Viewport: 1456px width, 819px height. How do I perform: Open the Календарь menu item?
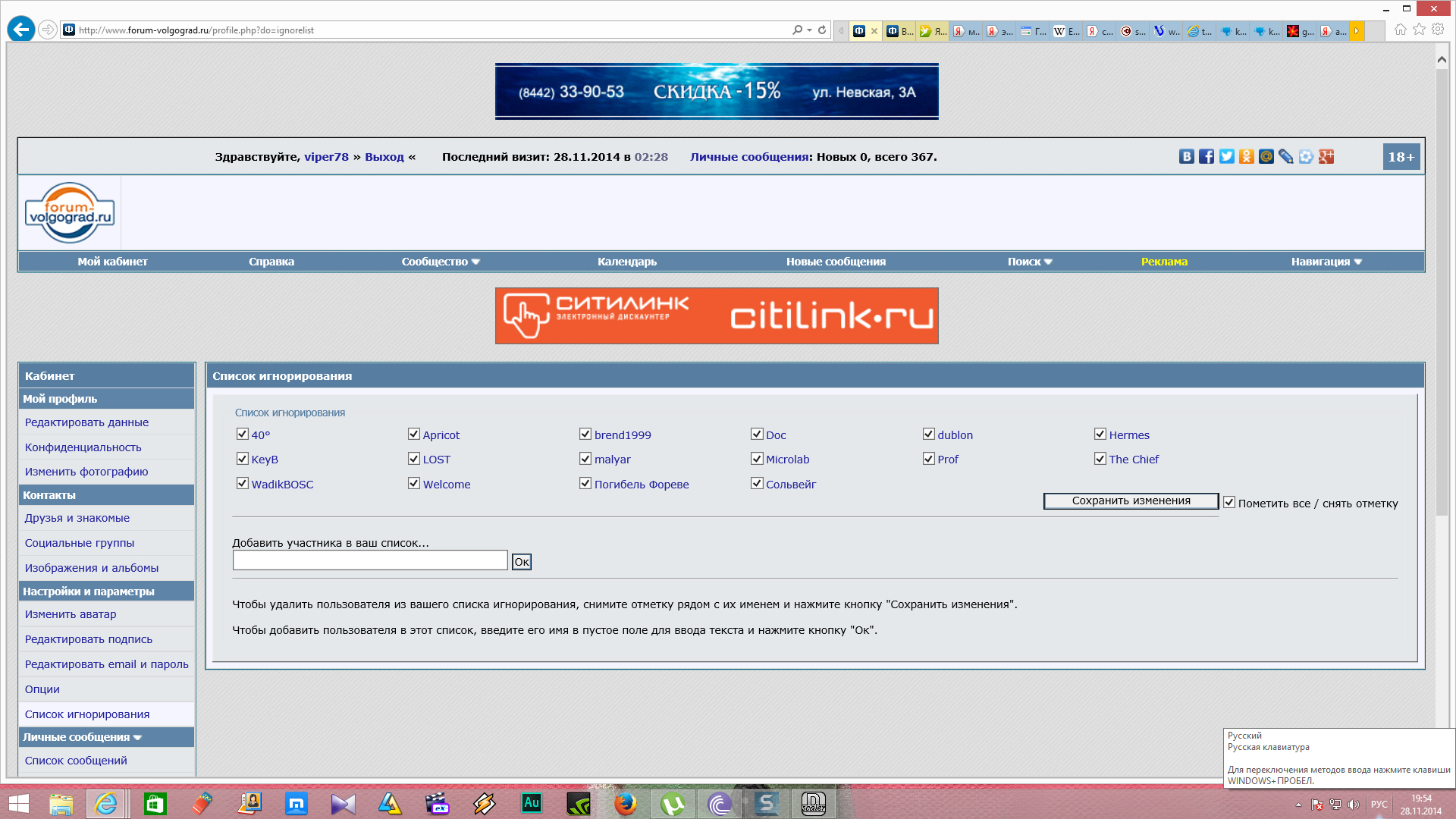point(626,262)
